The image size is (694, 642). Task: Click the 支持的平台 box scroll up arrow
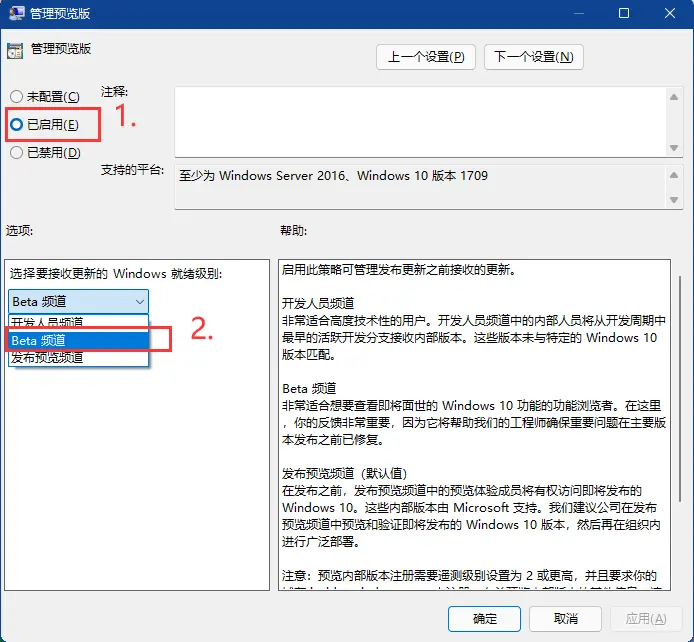(x=674, y=175)
